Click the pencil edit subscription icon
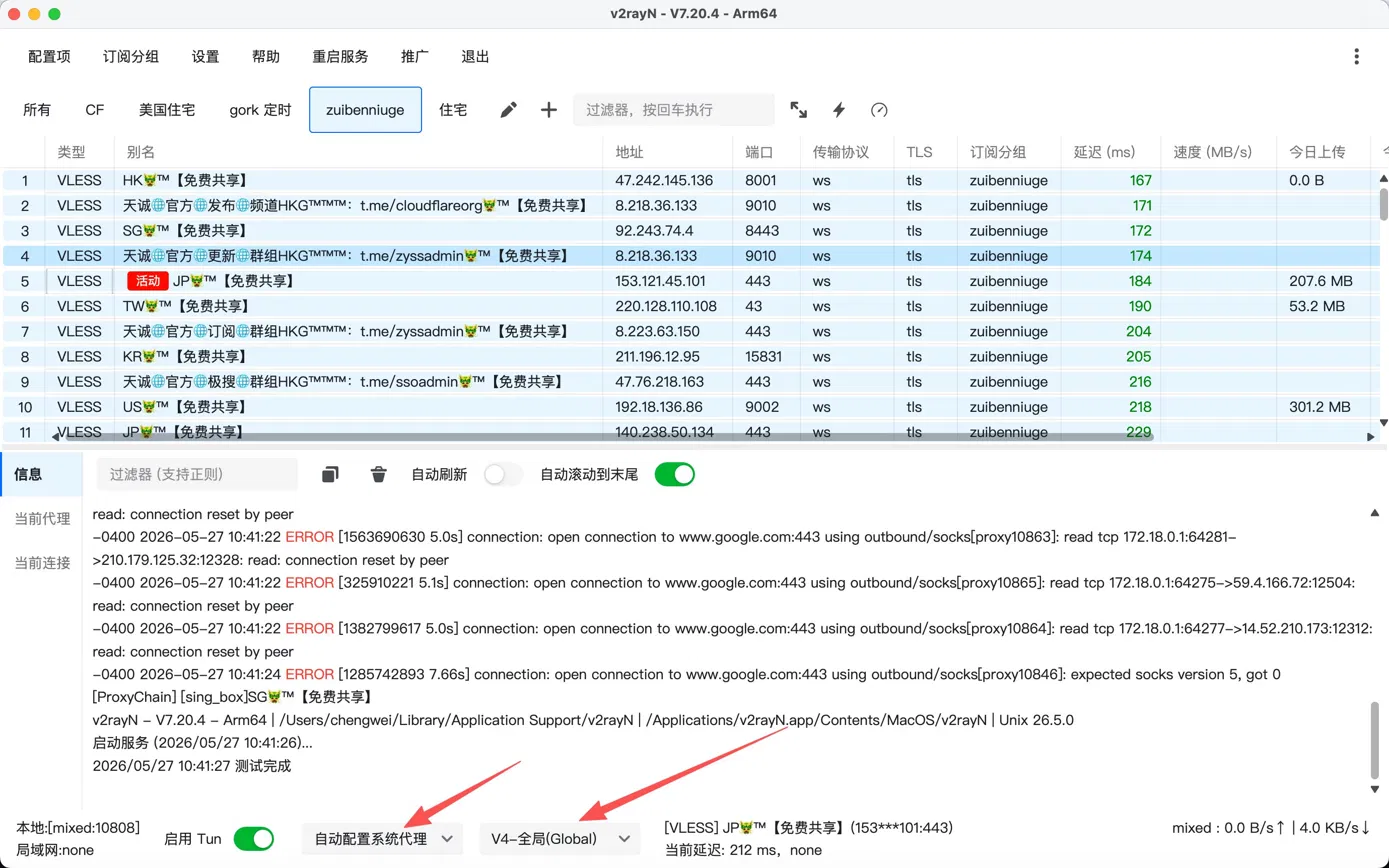The height and width of the screenshot is (868, 1389). point(508,110)
